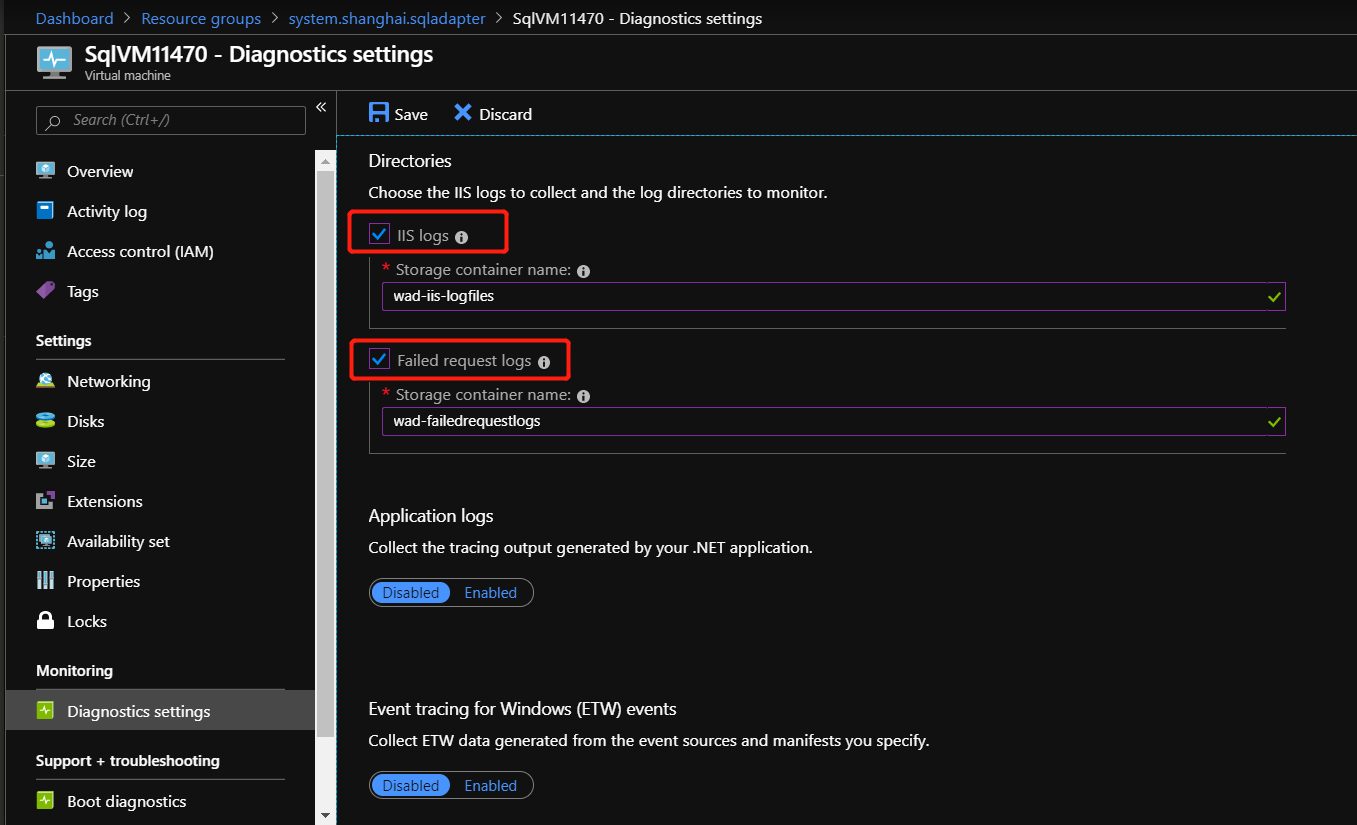Image resolution: width=1357 pixels, height=825 pixels.
Task: Open the Networking icon under Settings
Action: (x=46, y=381)
